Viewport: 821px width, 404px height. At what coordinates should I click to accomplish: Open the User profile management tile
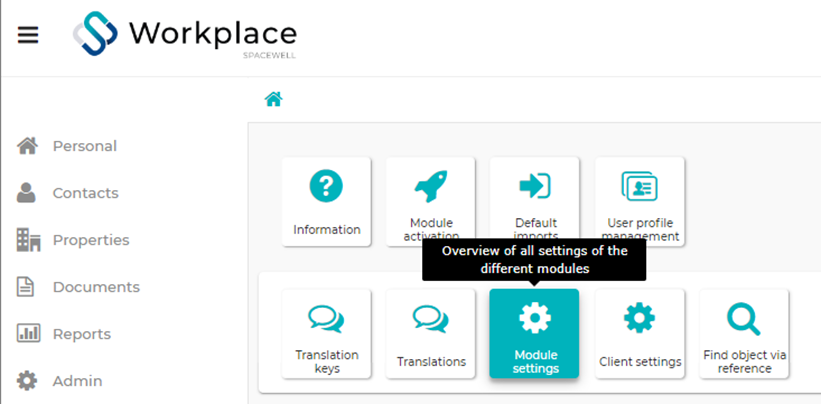coord(640,201)
